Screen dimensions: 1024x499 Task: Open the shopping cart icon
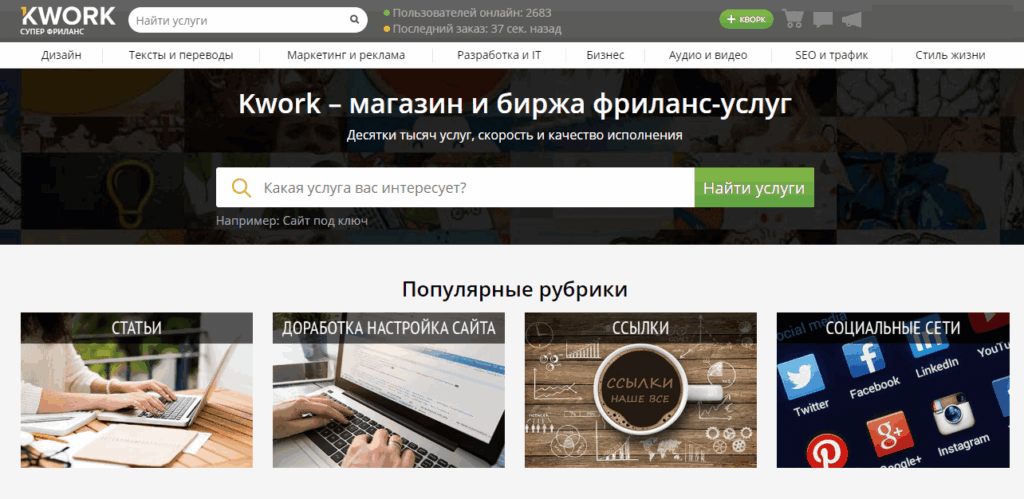click(x=793, y=19)
